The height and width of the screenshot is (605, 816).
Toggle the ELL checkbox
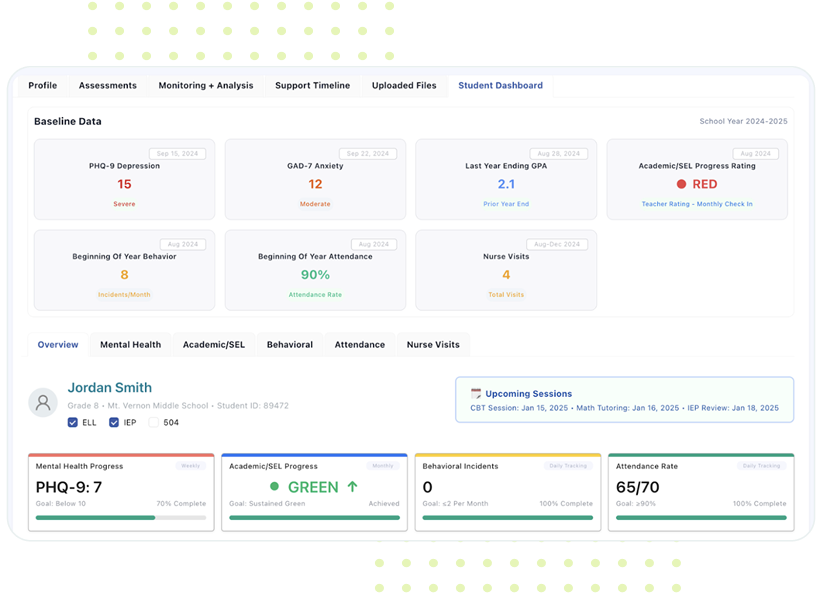pos(73,423)
